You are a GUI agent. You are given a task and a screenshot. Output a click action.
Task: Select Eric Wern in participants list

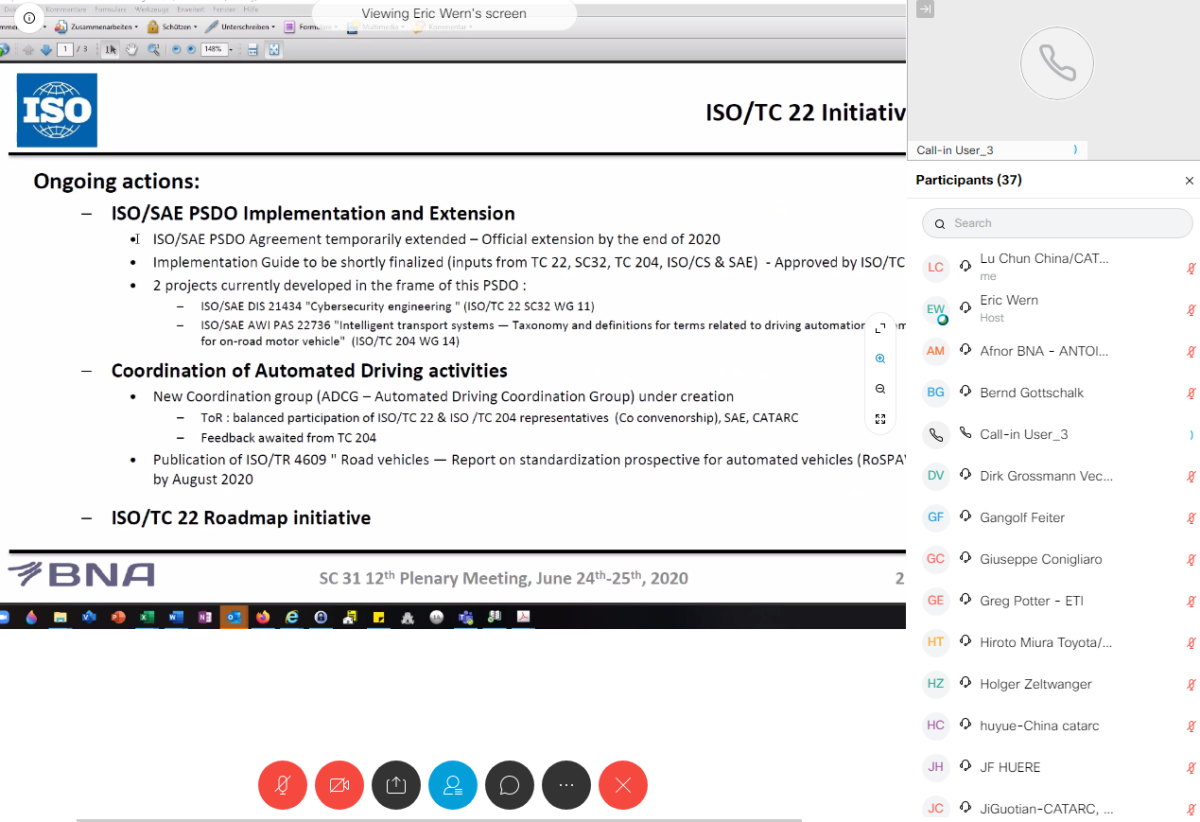tap(1009, 300)
